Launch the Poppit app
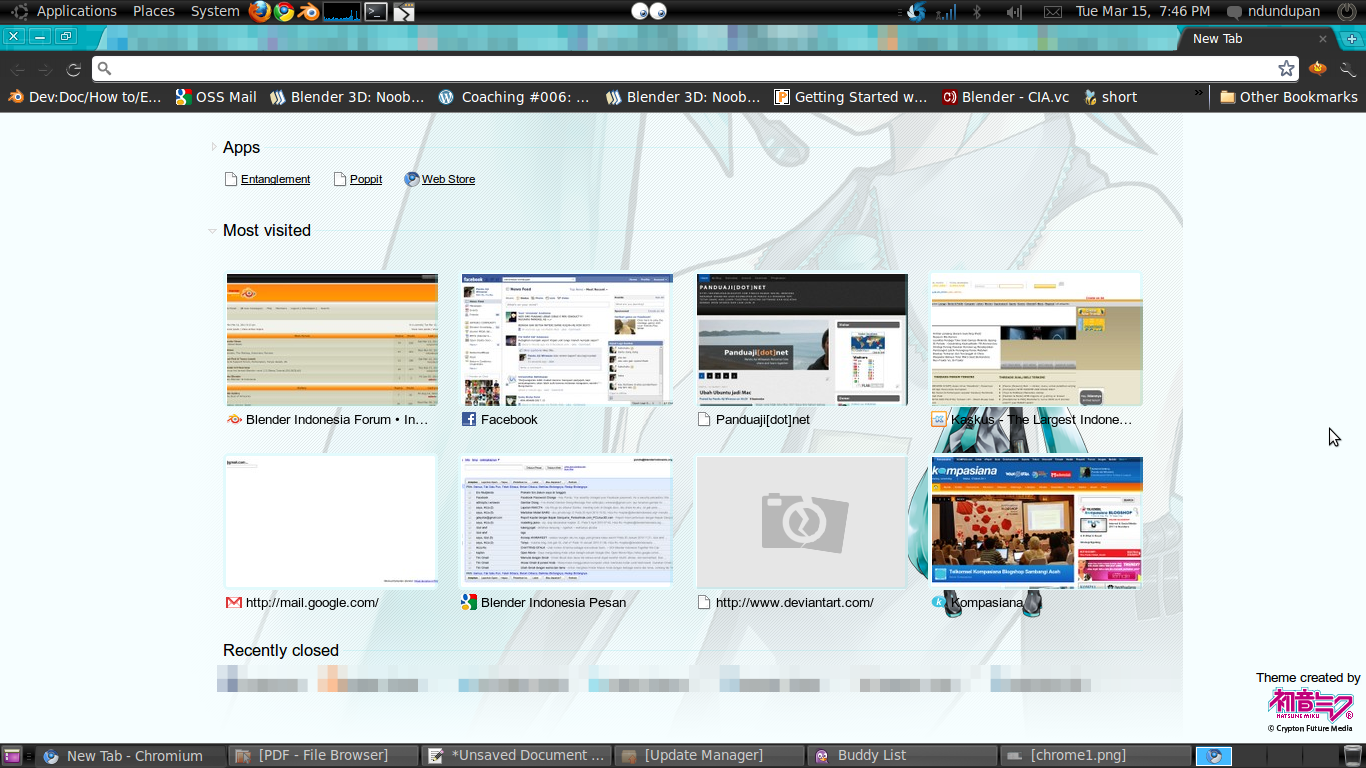 [357, 179]
